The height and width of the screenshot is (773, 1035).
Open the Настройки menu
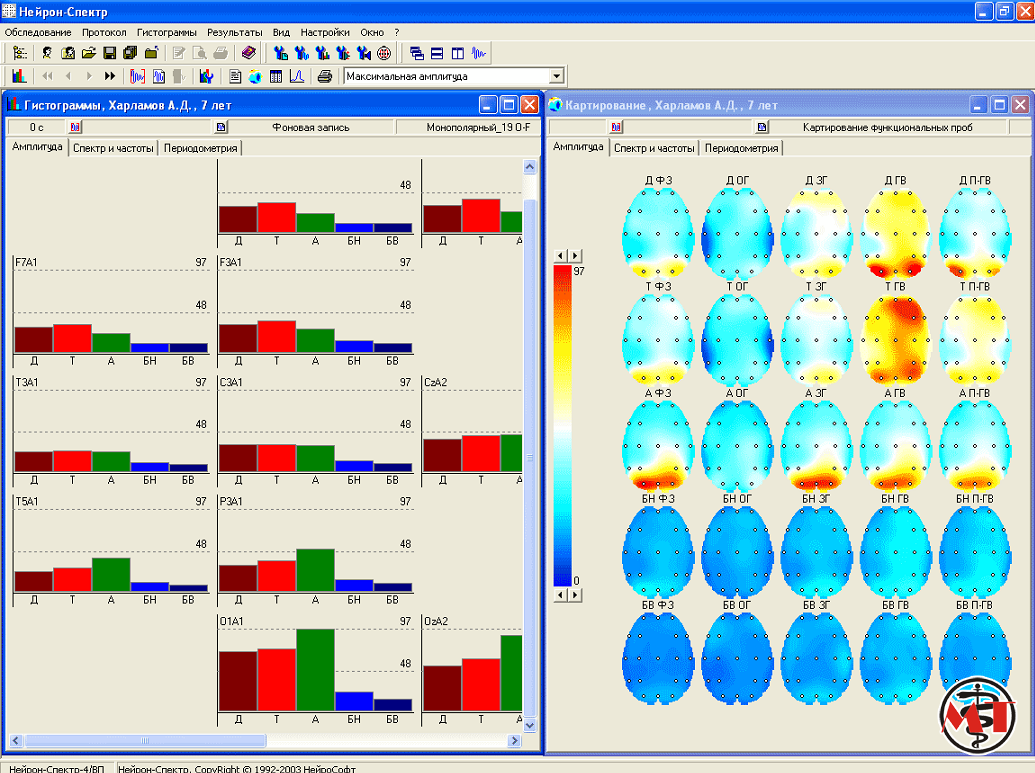click(325, 32)
